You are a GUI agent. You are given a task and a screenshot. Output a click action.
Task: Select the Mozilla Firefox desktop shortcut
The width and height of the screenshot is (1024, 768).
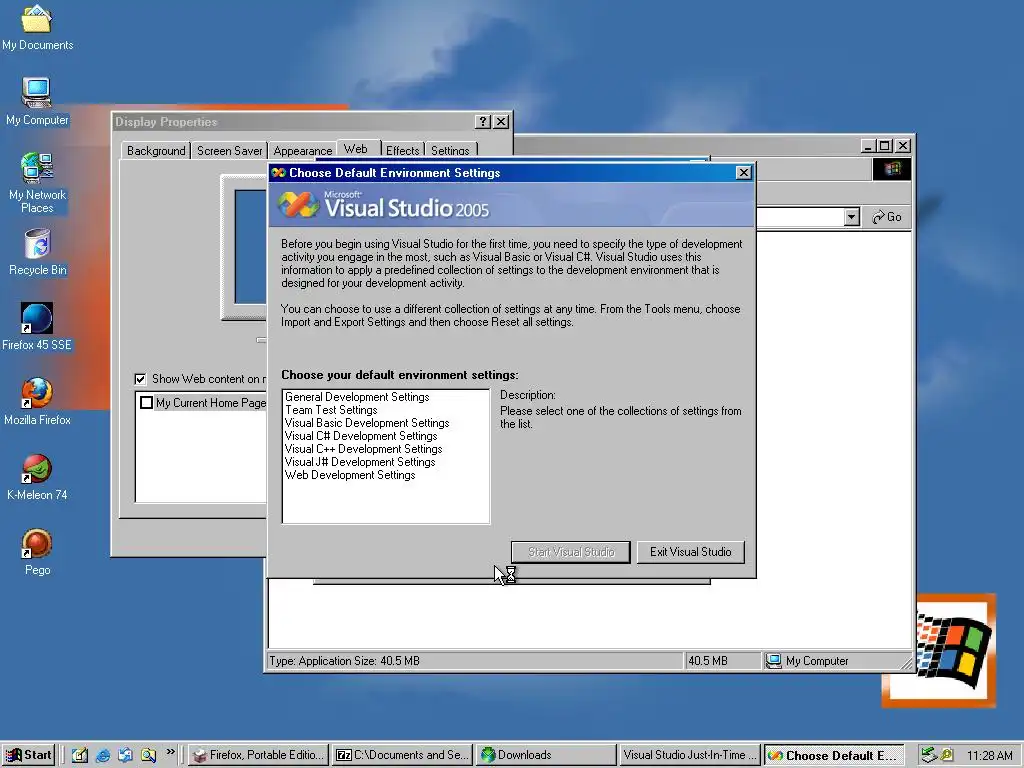tap(37, 402)
